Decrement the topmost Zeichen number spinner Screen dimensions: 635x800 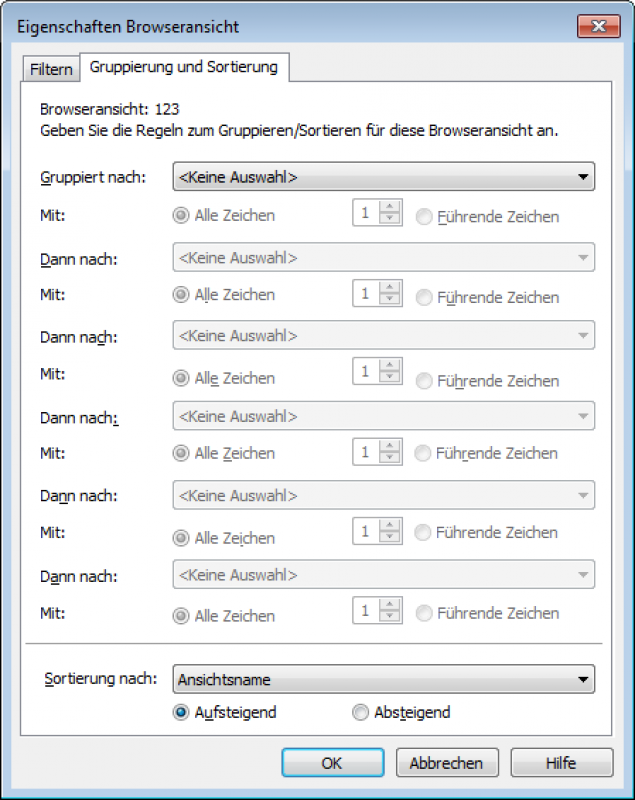click(x=390, y=219)
